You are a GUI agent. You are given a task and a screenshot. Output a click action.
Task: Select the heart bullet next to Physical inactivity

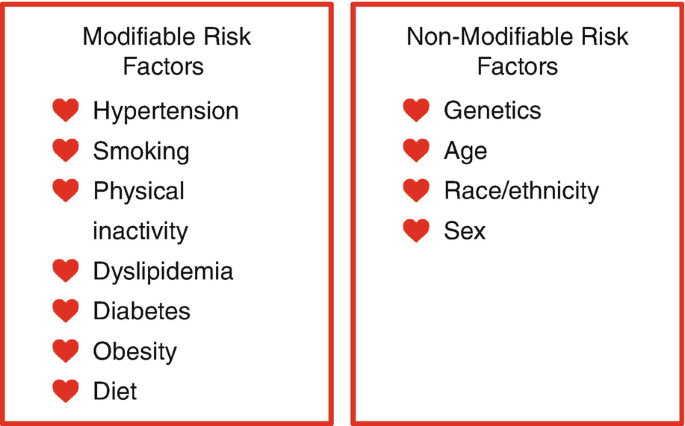66,190
